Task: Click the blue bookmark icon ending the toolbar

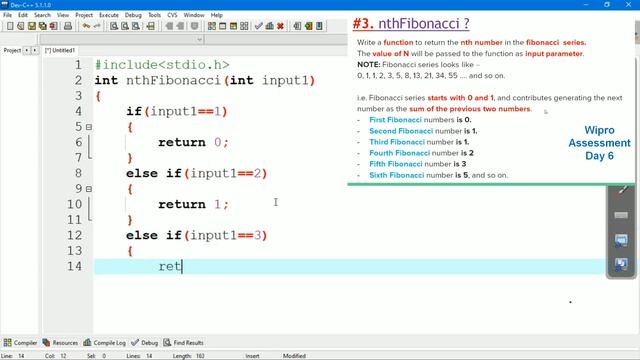Action: coord(319,26)
